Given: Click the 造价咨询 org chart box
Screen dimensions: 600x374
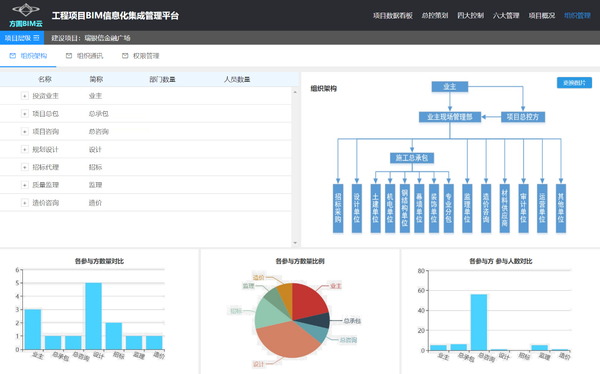Looking at the screenshot, I should pos(486,208).
